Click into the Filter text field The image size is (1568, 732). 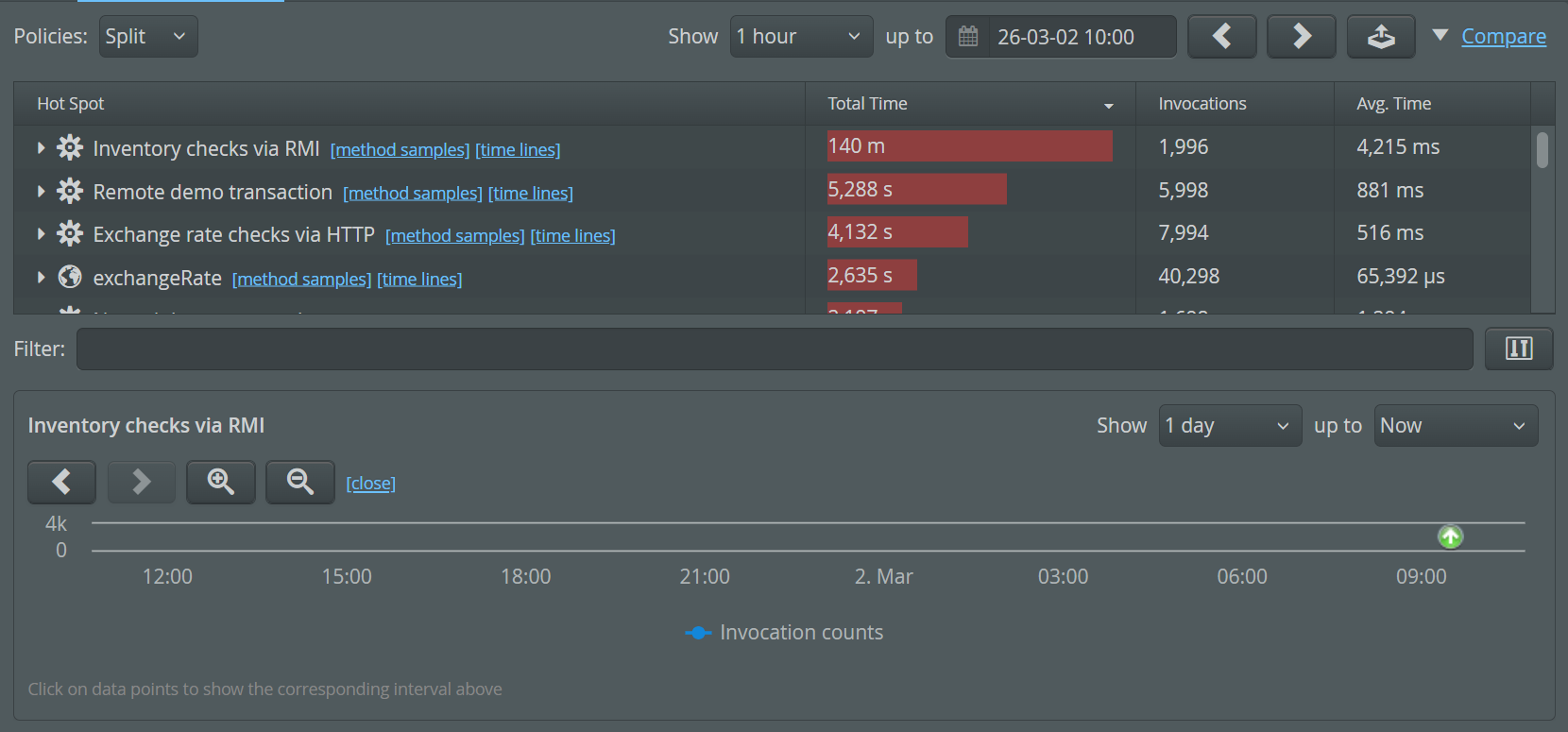775,349
